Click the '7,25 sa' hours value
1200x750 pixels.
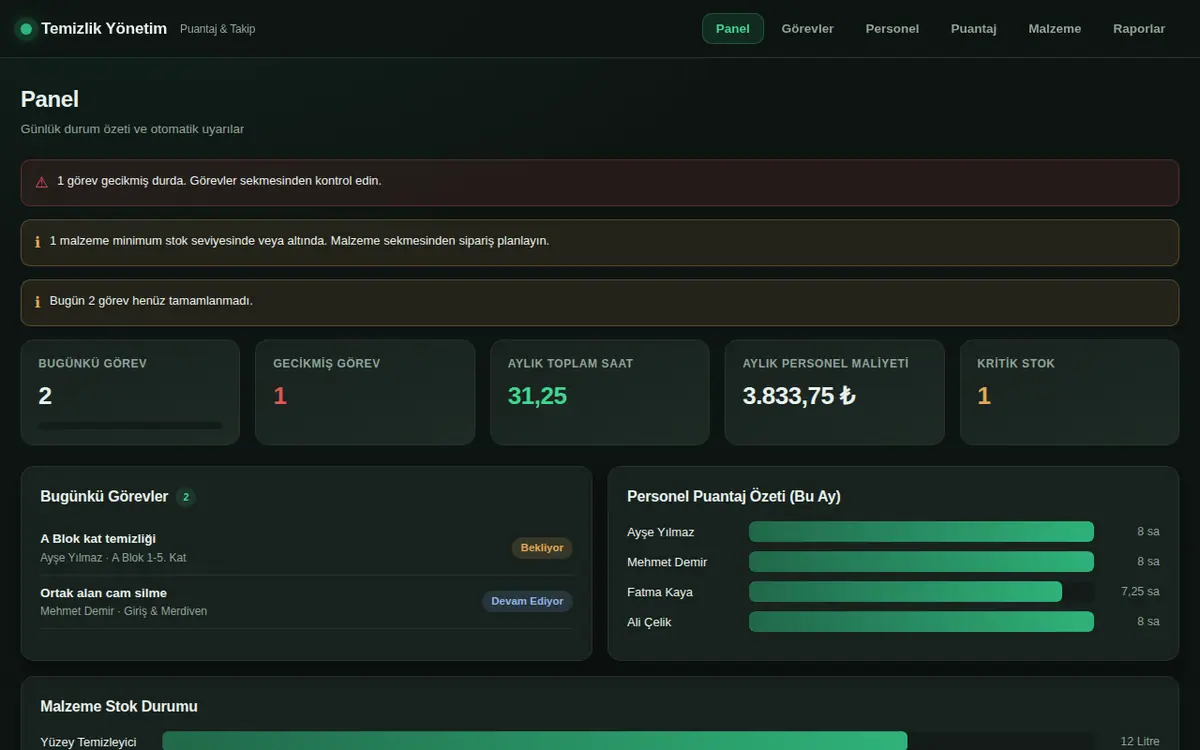click(1140, 592)
